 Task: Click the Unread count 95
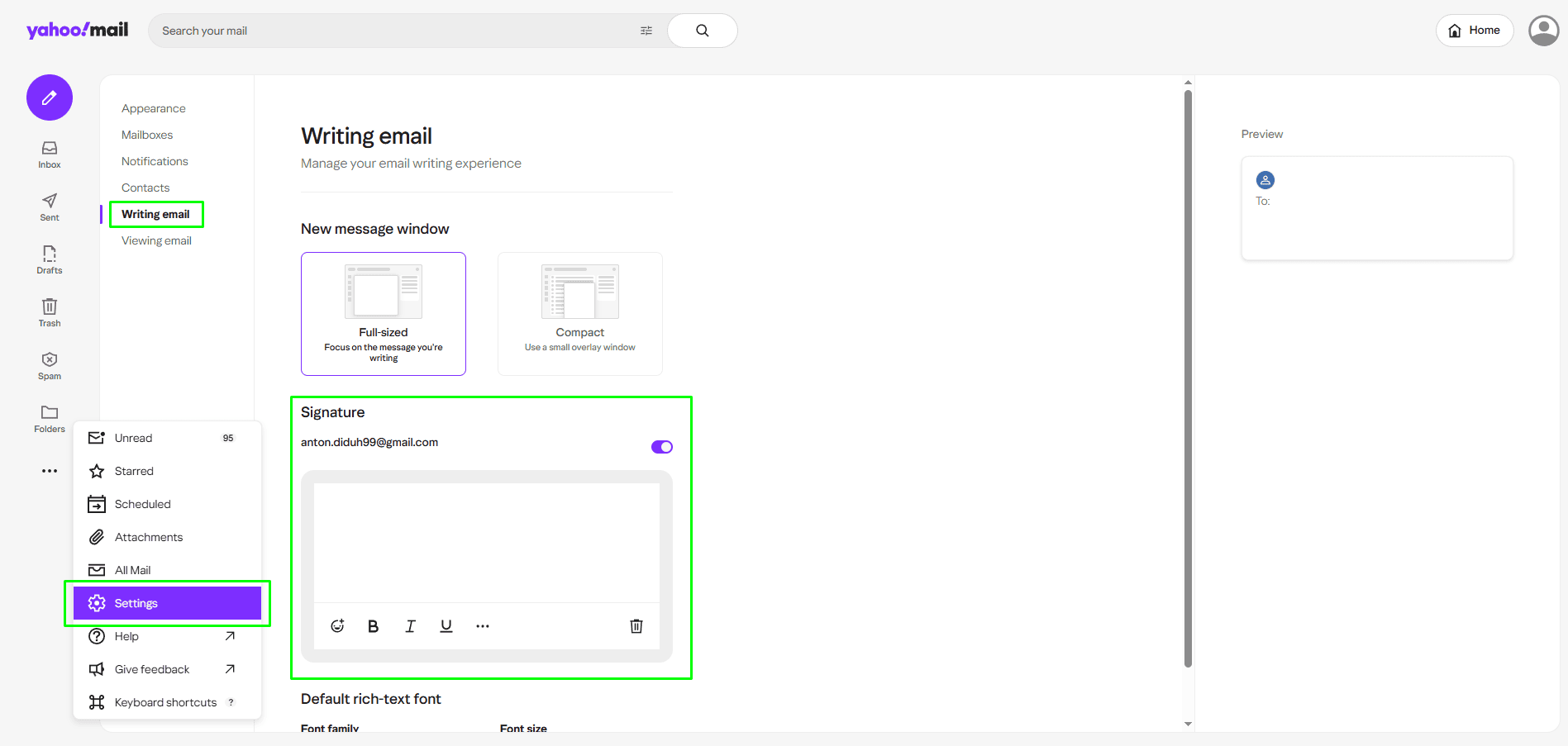click(x=228, y=438)
